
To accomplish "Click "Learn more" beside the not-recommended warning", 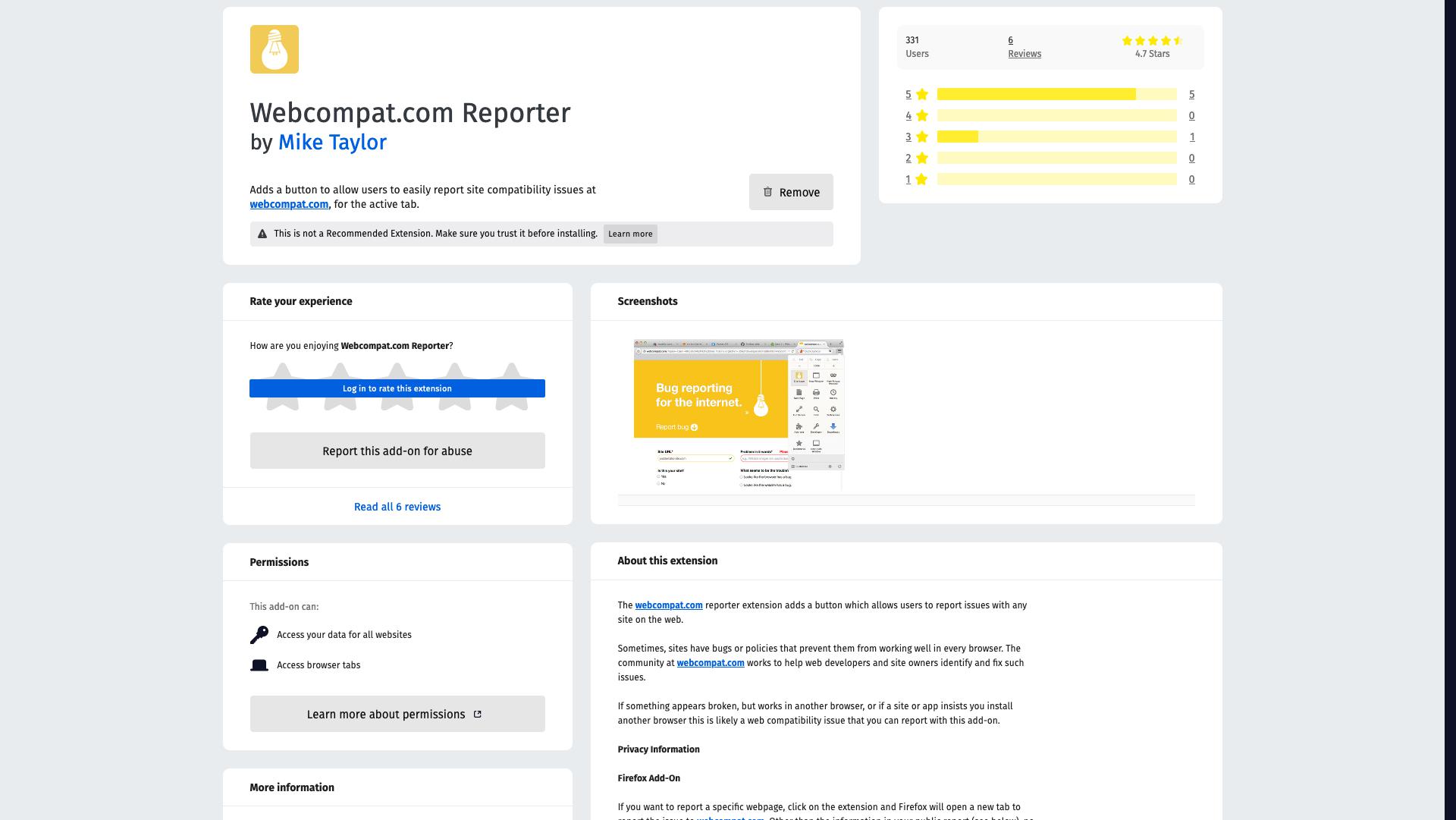I will (629, 234).
